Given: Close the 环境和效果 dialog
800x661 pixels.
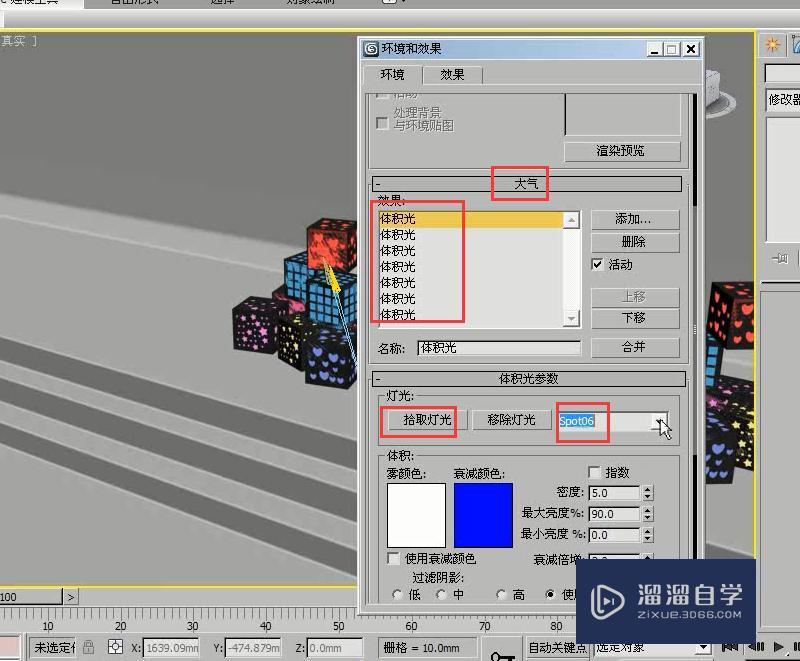Looking at the screenshot, I should pos(691,49).
